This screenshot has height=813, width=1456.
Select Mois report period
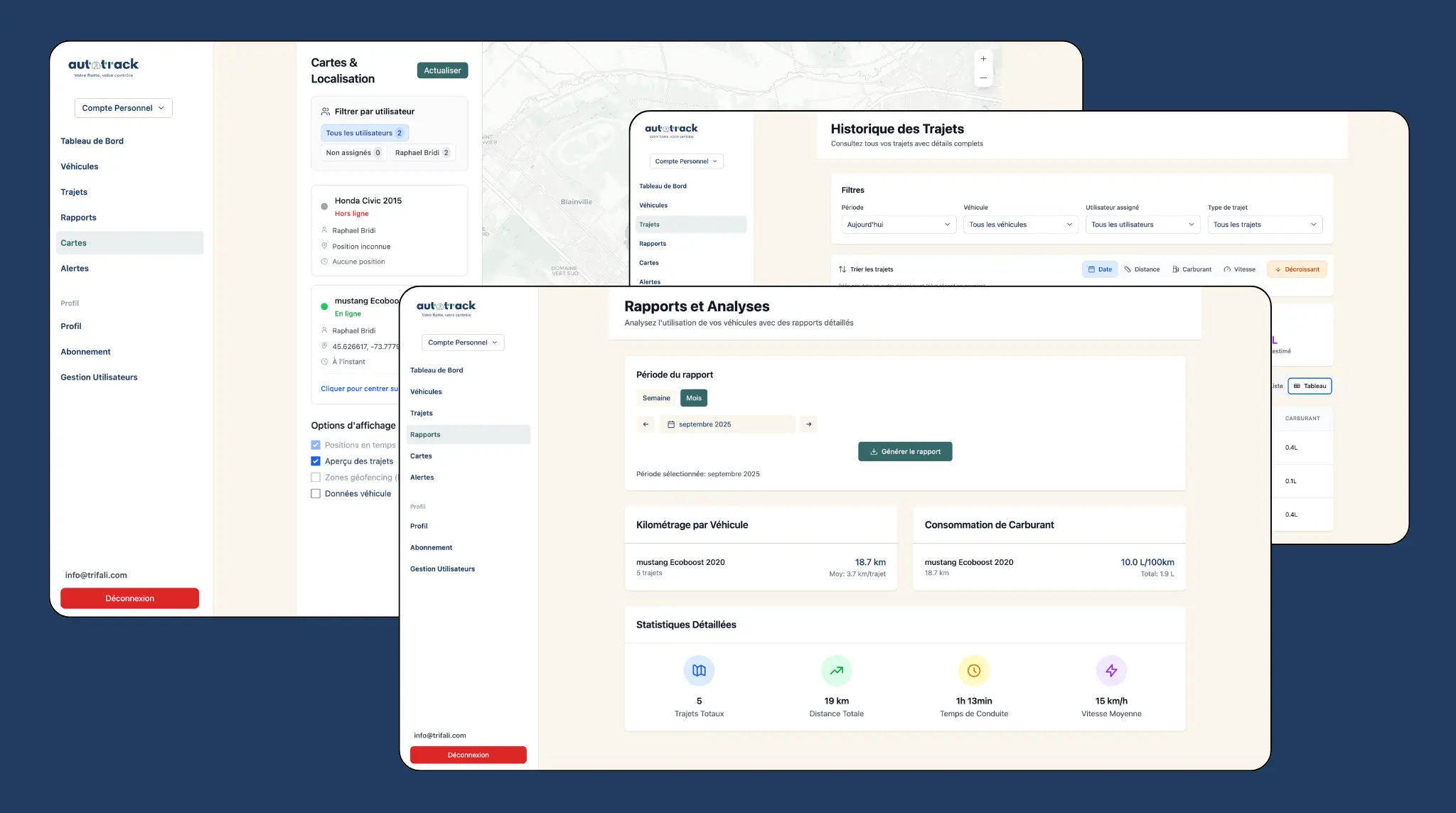click(694, 398)
